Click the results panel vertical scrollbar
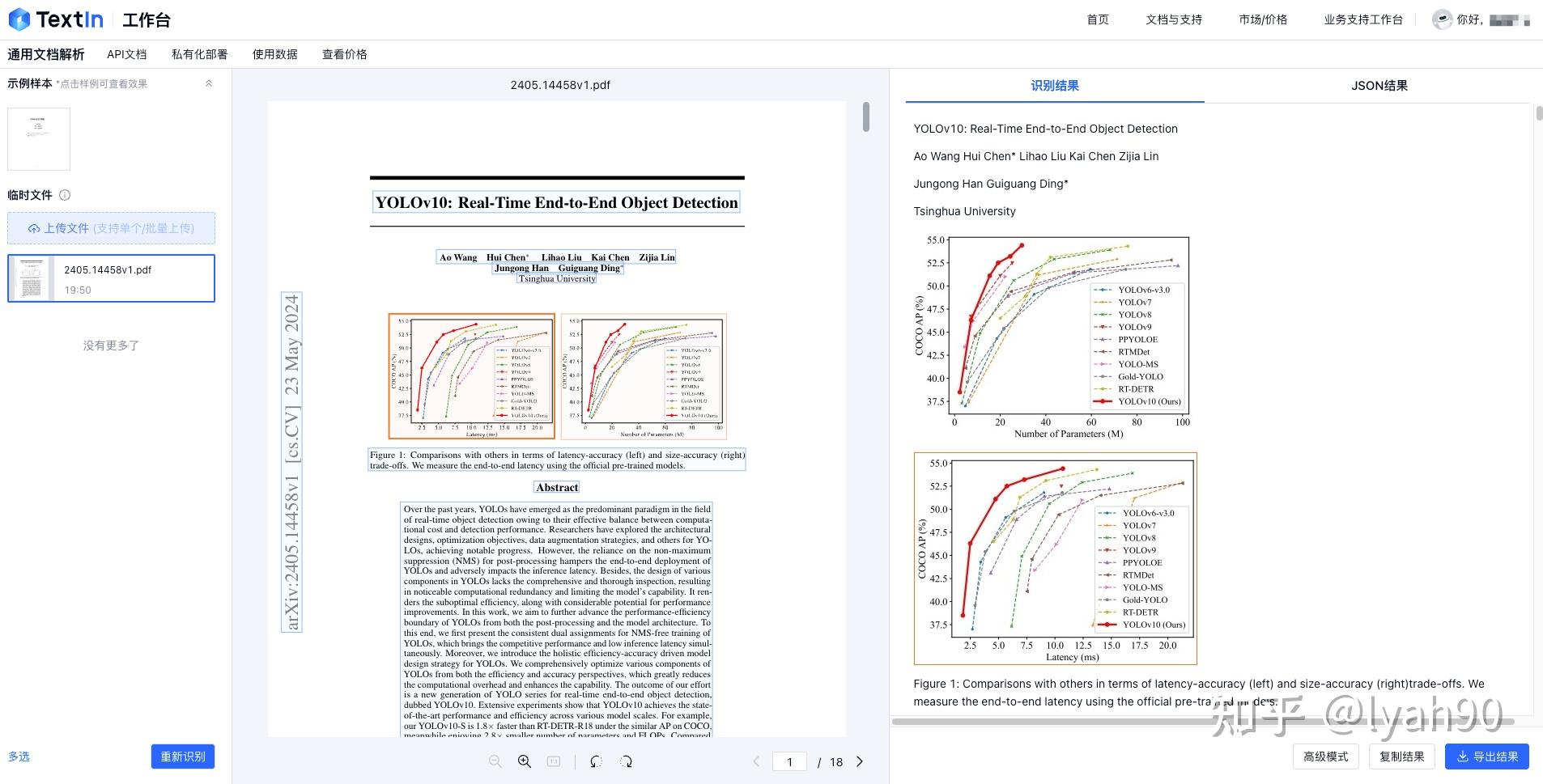 (1539, 113)
